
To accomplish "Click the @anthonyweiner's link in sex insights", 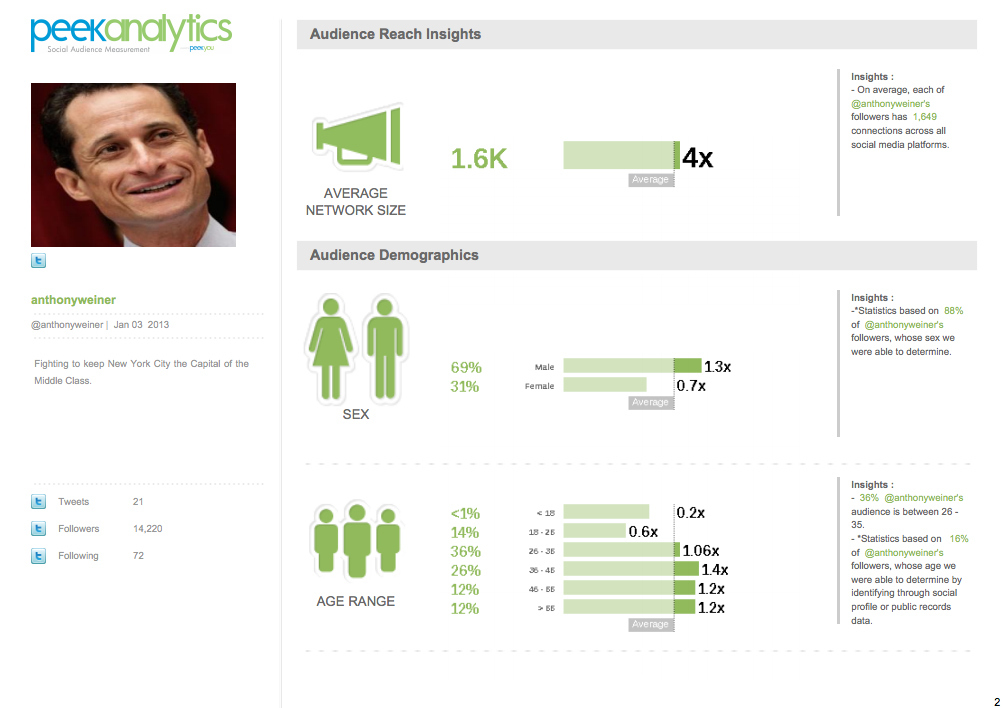I will click(x=904, y=325).
